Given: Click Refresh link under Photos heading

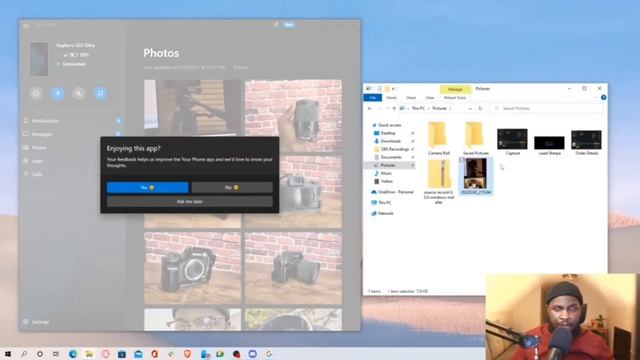Looking at the screenshot, I should coord(241,67).
